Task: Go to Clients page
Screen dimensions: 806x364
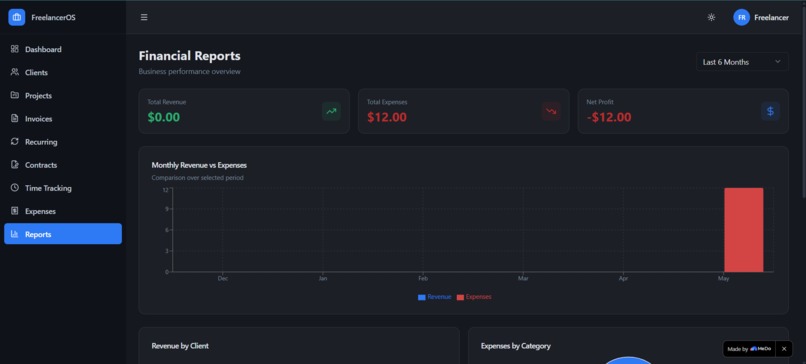Action: pyautogui.click(x=63, y=72)
